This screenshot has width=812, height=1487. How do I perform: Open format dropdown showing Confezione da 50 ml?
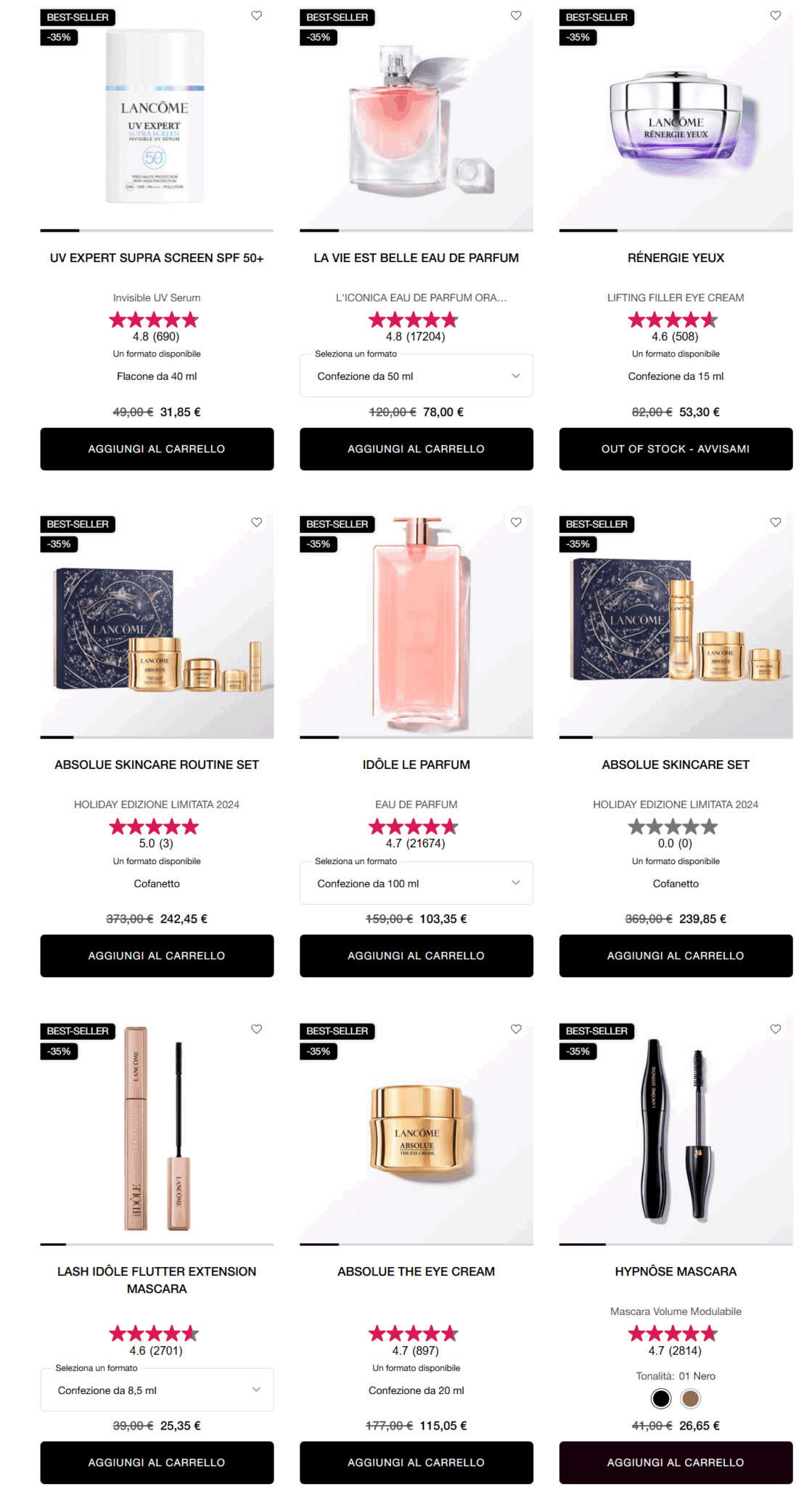(x=417, y=376)
